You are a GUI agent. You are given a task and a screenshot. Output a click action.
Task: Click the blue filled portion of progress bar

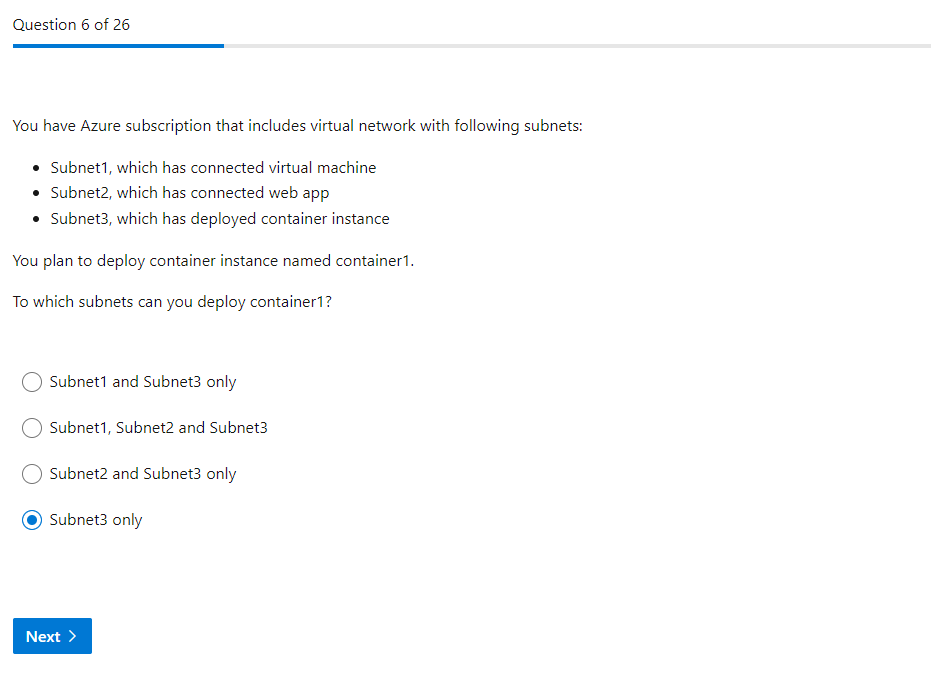(118, 46)
